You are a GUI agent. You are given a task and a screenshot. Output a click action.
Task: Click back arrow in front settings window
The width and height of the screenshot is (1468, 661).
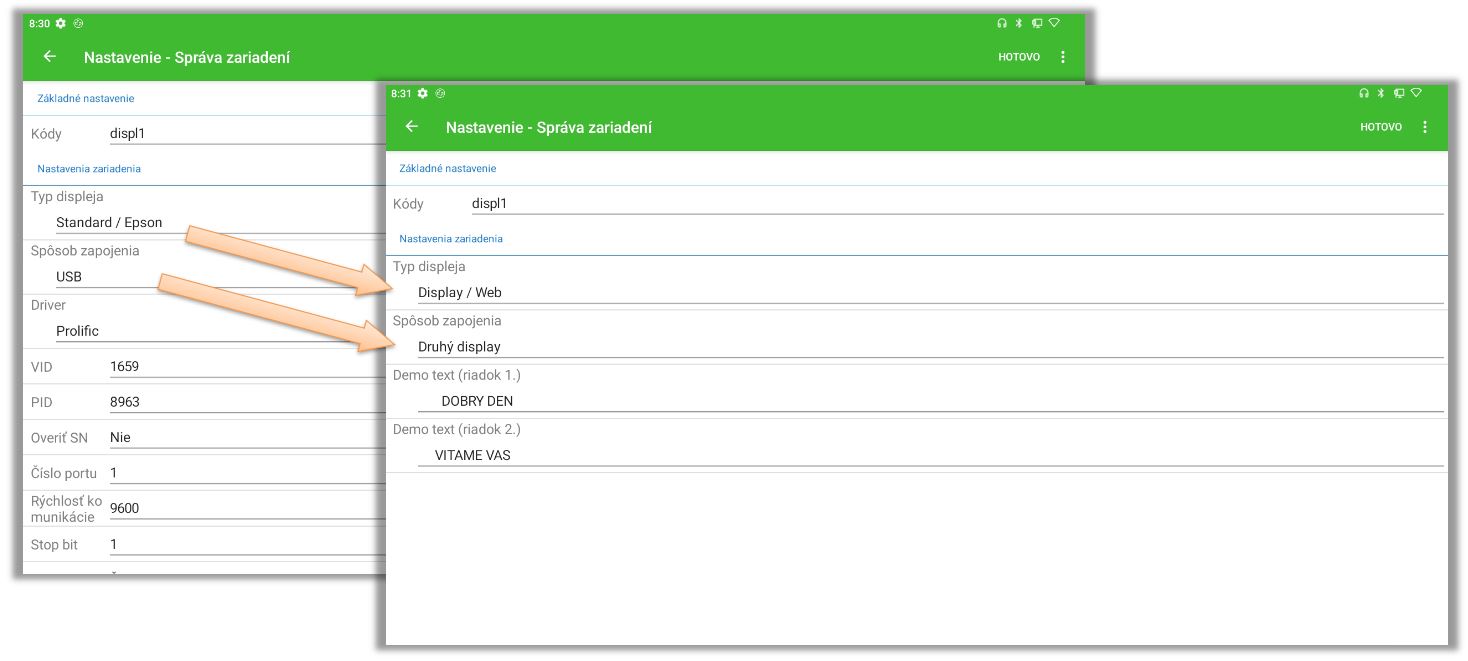412,127
